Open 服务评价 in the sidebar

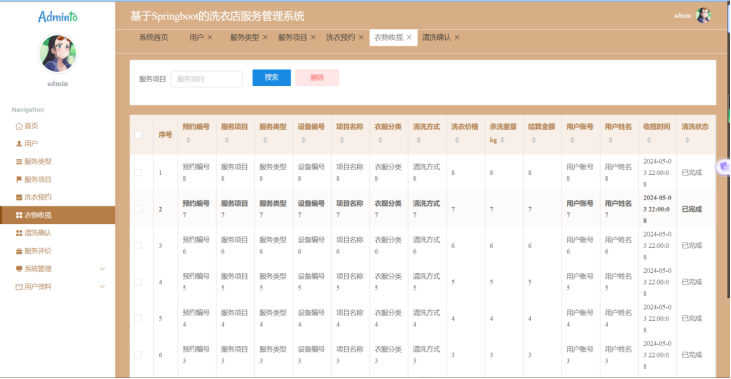[38, 251]
